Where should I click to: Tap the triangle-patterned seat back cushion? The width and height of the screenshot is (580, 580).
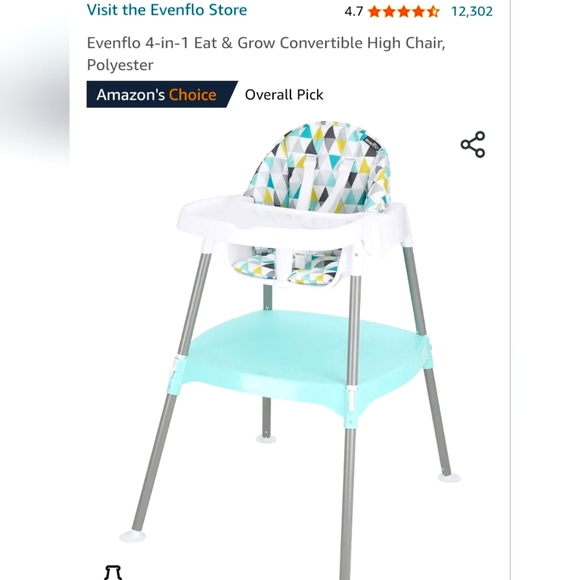318,166
